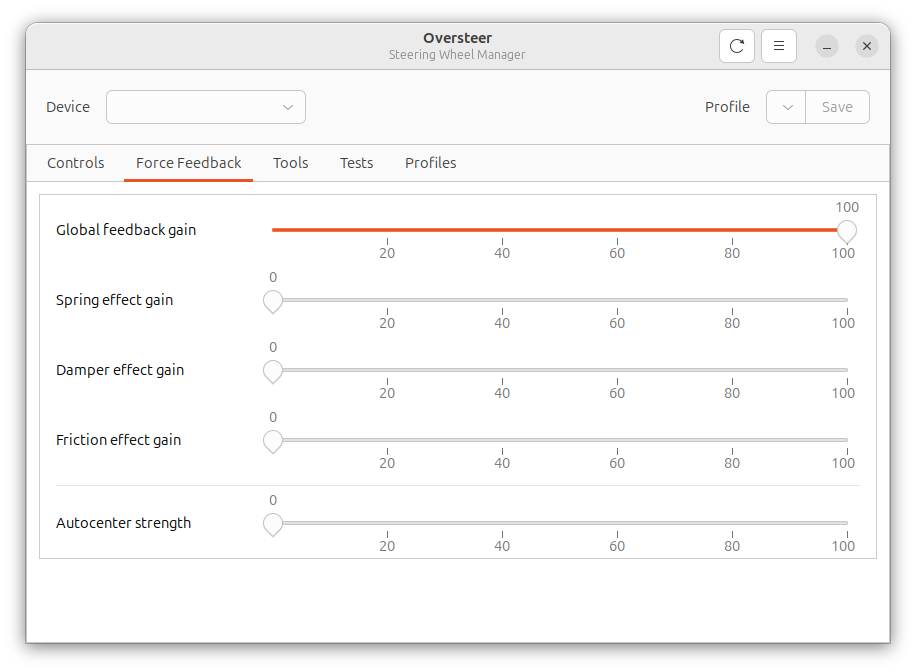The image size is (916, 672).
Task: Close the Oversteer window
Action: click(x=867, y=46)
